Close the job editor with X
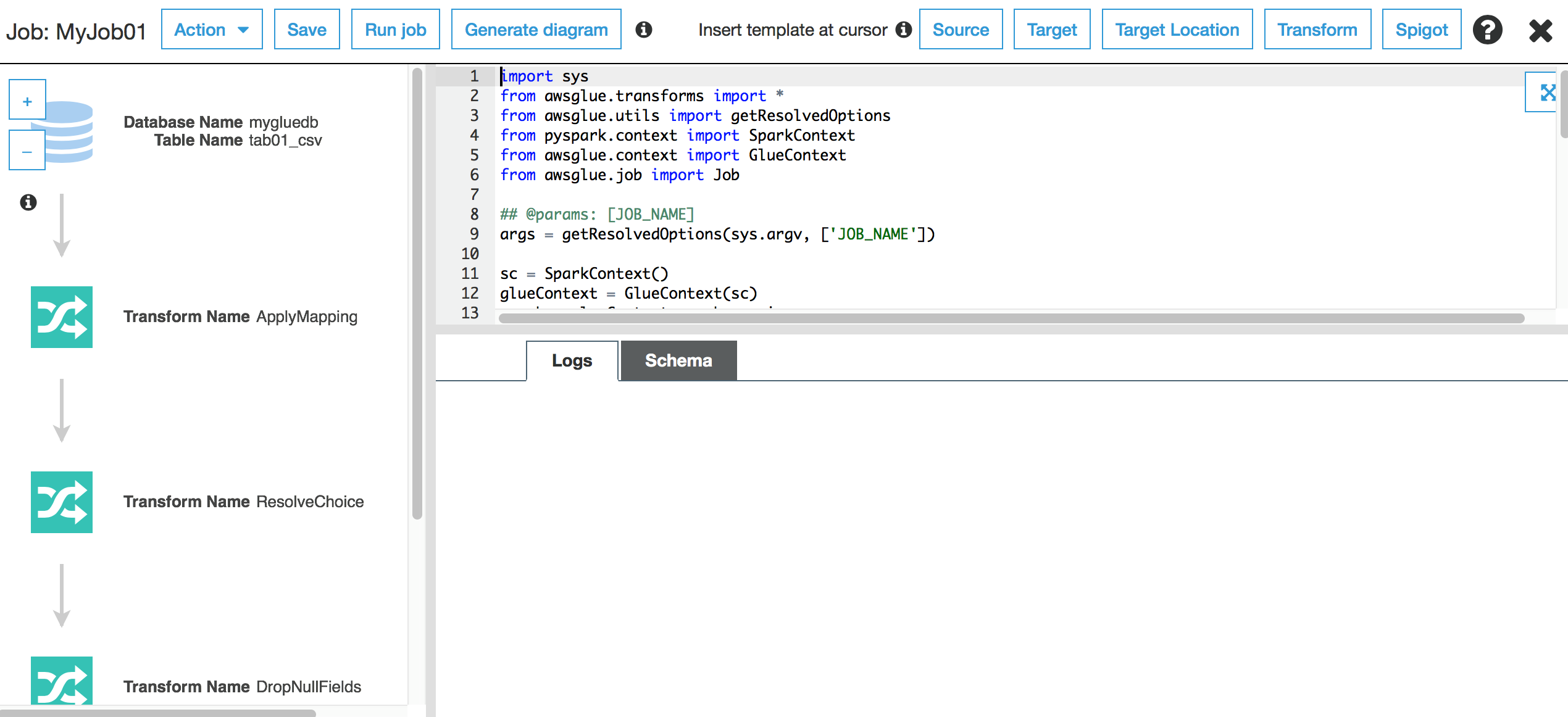The width and height of the screenshot is (1568, 717). pos(1540,30)
